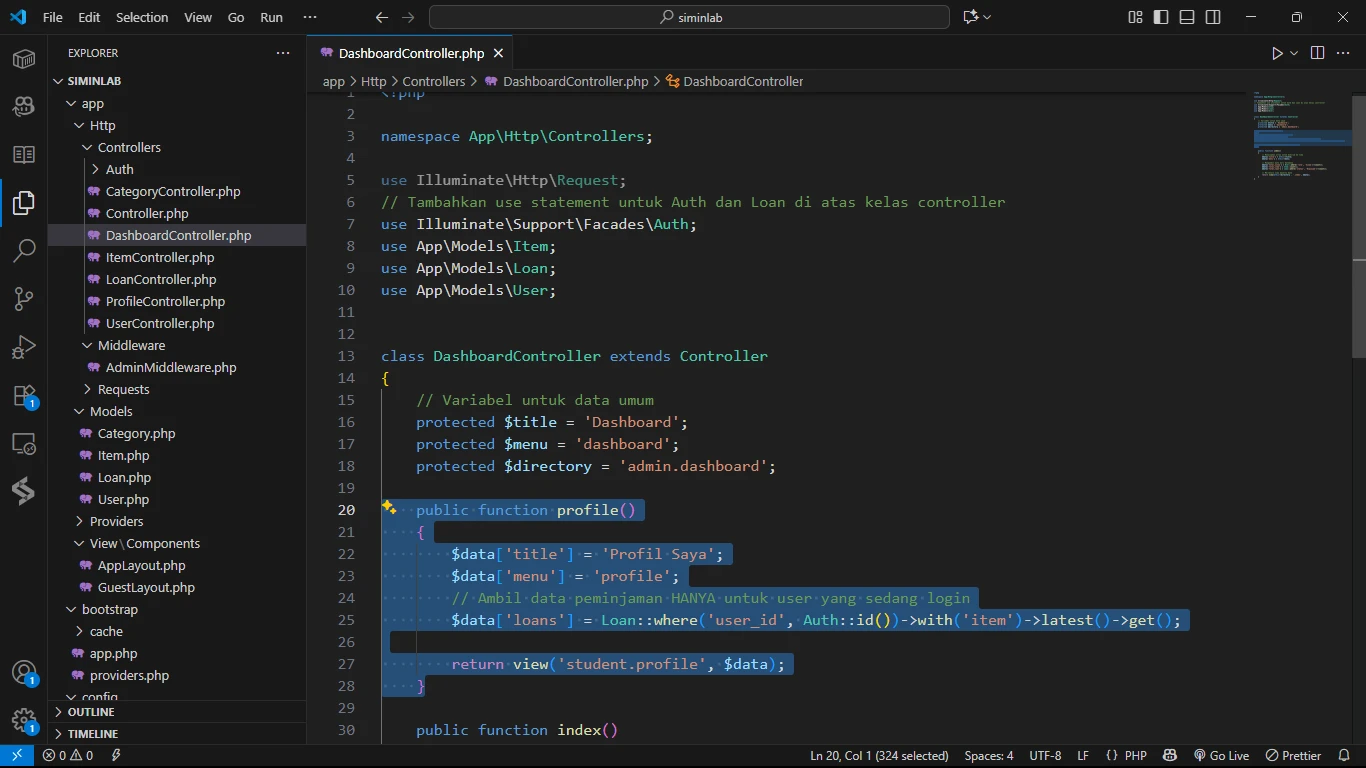Open Run and Debug view
1366x768 pixels.
pos(24,348)
